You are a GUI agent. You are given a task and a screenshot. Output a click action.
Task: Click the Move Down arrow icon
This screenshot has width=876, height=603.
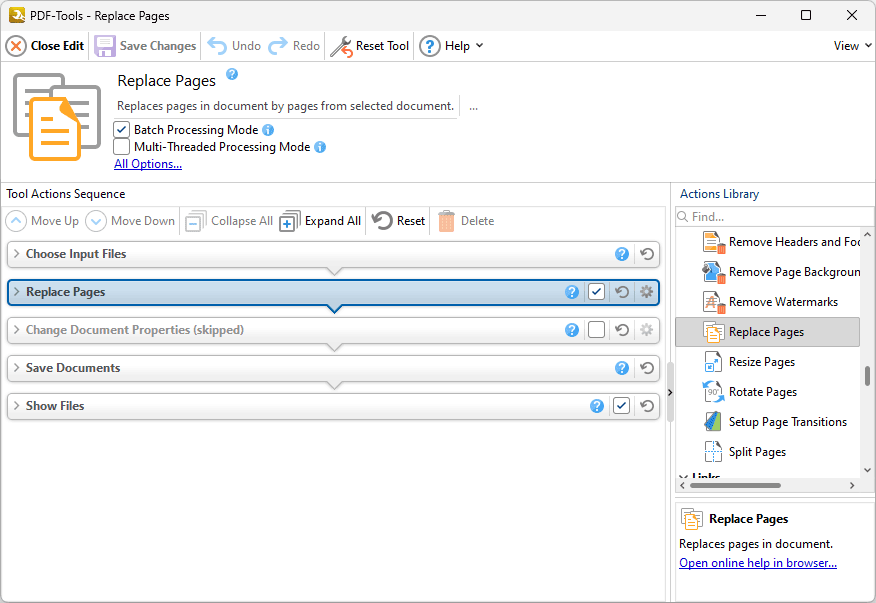(96, 221)
